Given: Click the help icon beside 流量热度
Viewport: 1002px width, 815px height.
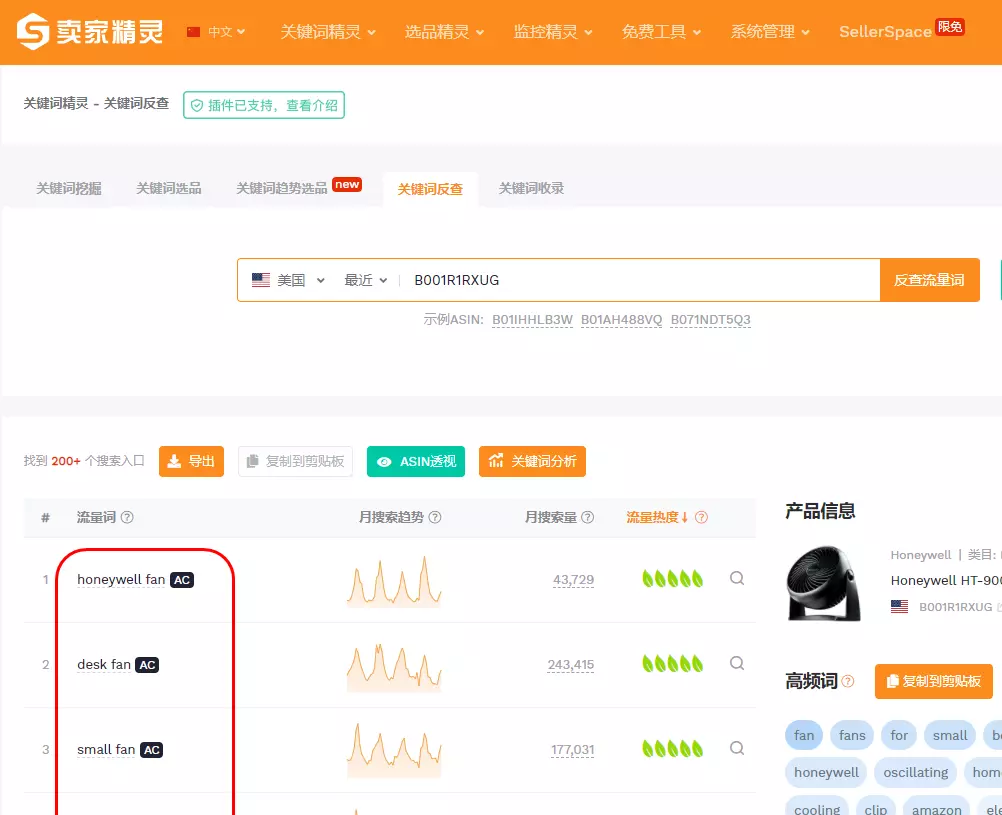Looking at the screenshot, I should pyautogui.click(x=702, y=517).
